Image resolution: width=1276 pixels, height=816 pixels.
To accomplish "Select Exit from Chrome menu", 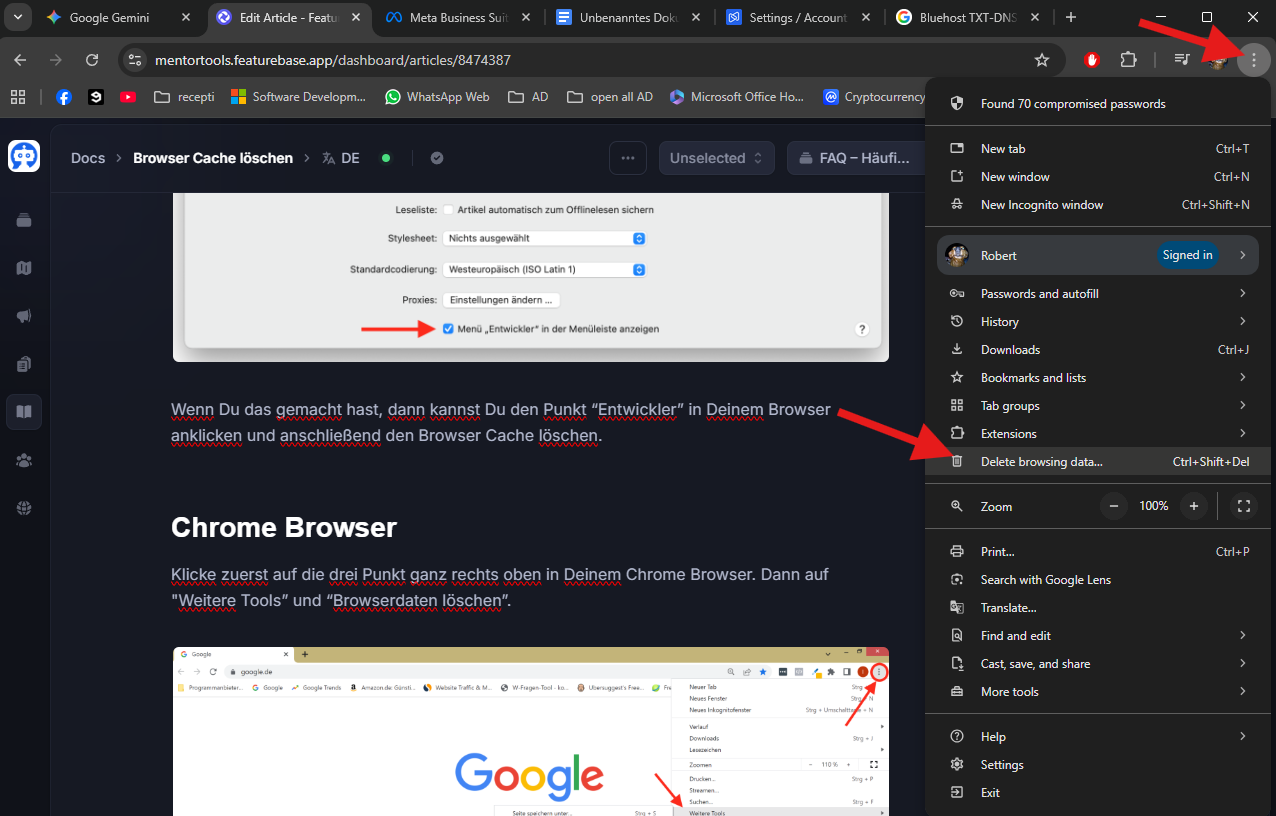I will [x=1098, y=792].
